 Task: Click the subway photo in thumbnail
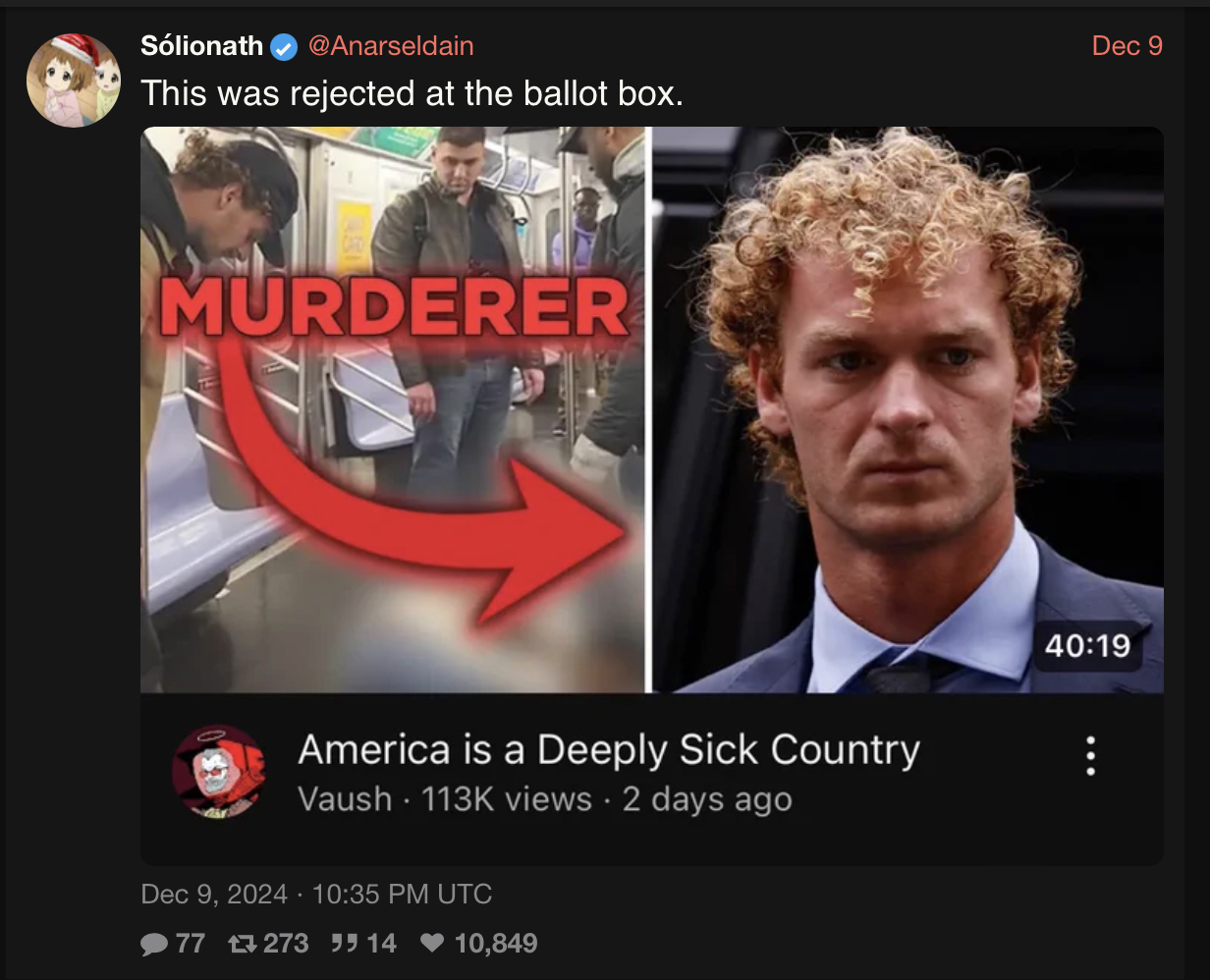click(393, 409)
